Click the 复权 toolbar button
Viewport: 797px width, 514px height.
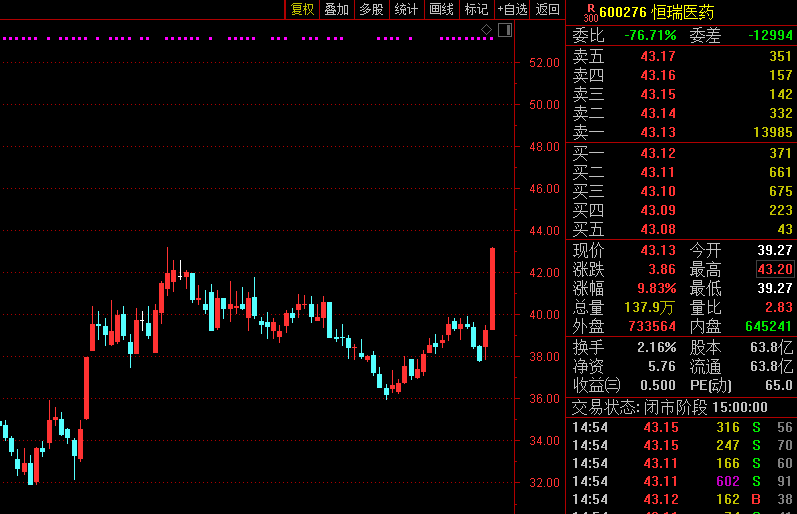pos(302,10)
